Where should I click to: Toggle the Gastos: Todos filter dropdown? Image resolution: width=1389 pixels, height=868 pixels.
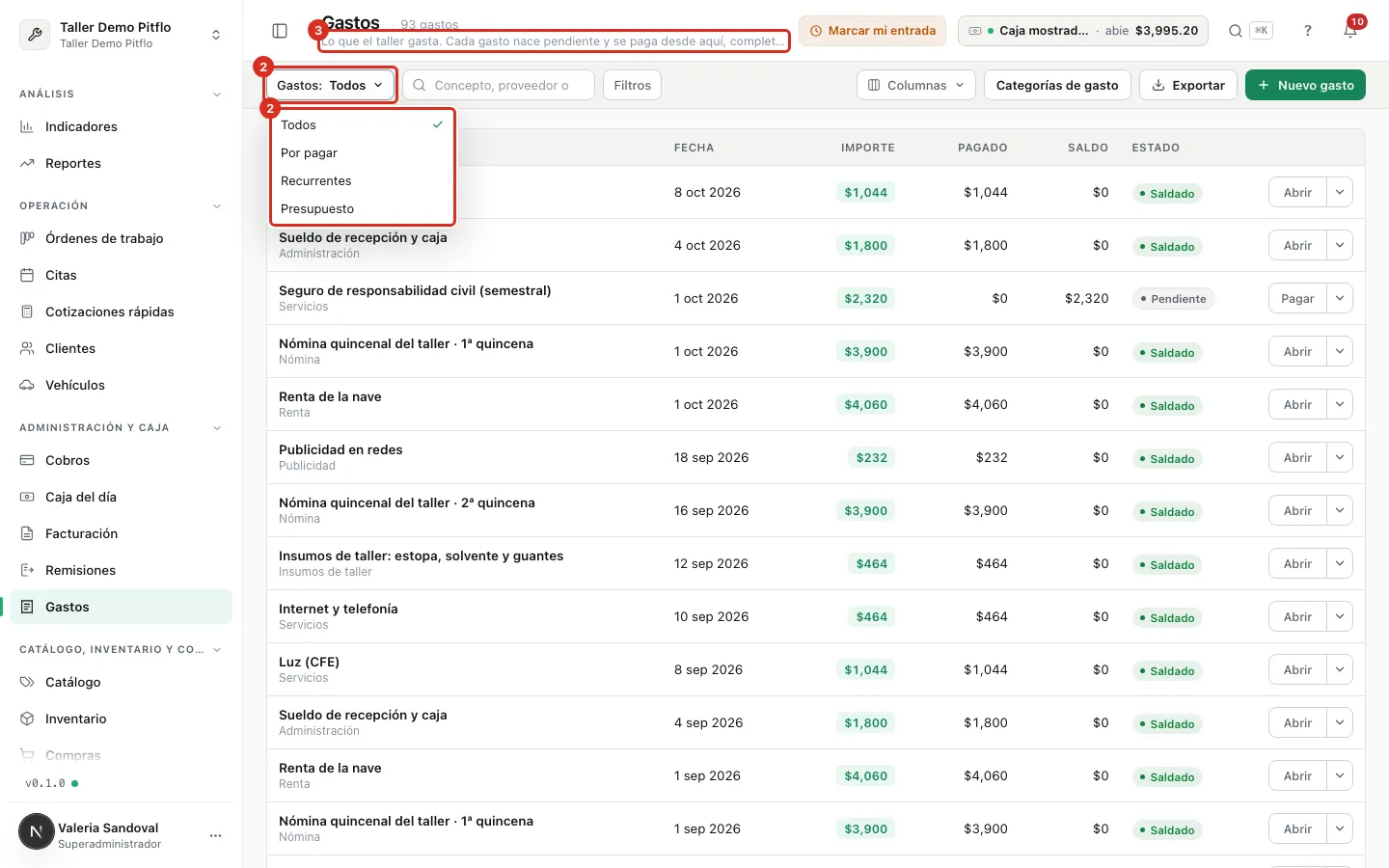pyautogui.click(x=331, y=85)
